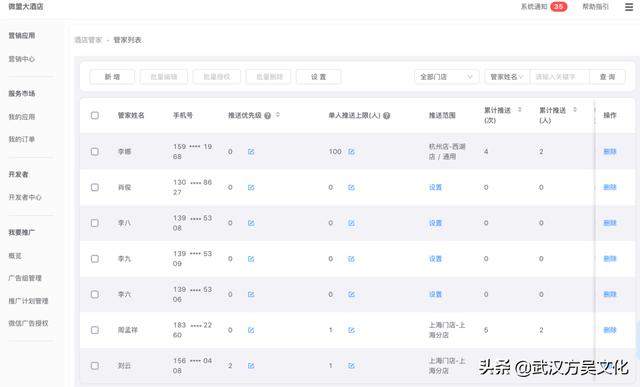Edit per-person push limit for phone 183****2260

[x=351, y=330]
